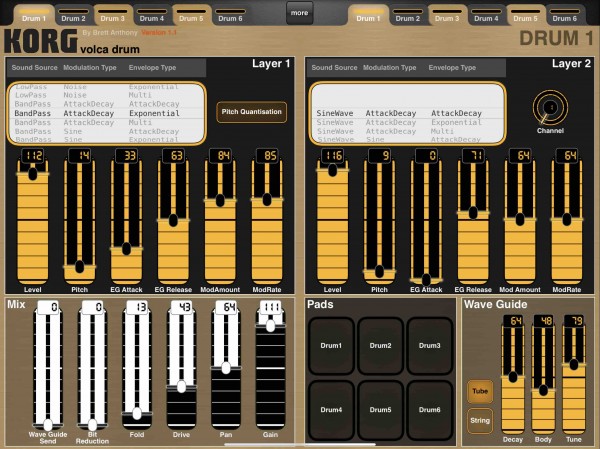Click the Gain value display 111
600x449 pixels.
(x=271, y=307)
